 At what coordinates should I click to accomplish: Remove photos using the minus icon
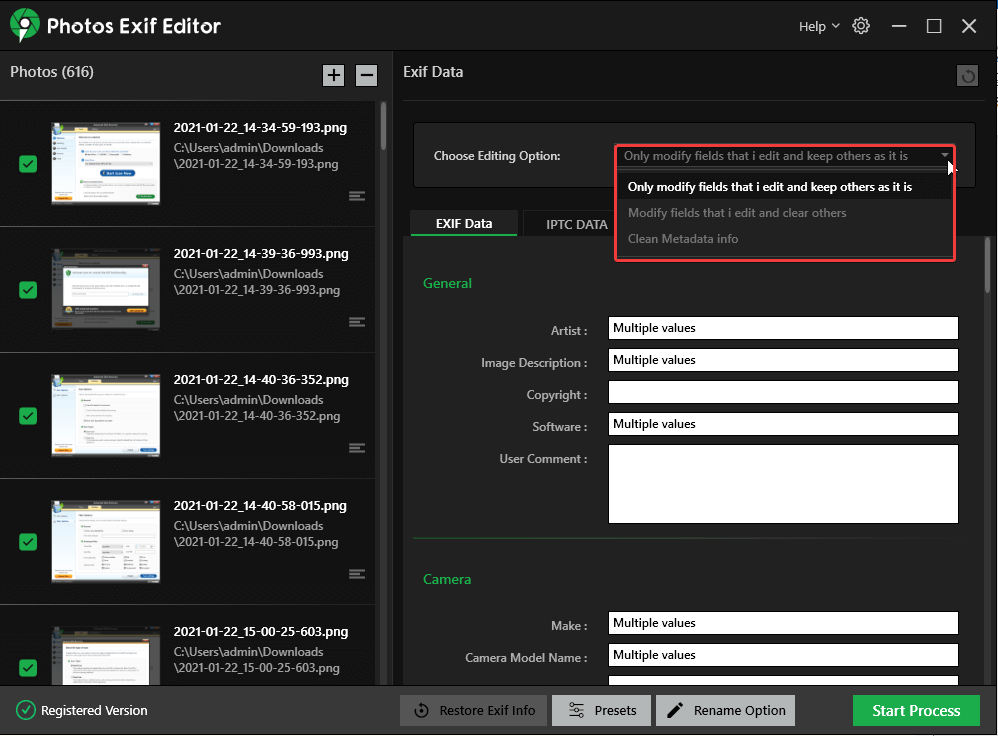366,75
